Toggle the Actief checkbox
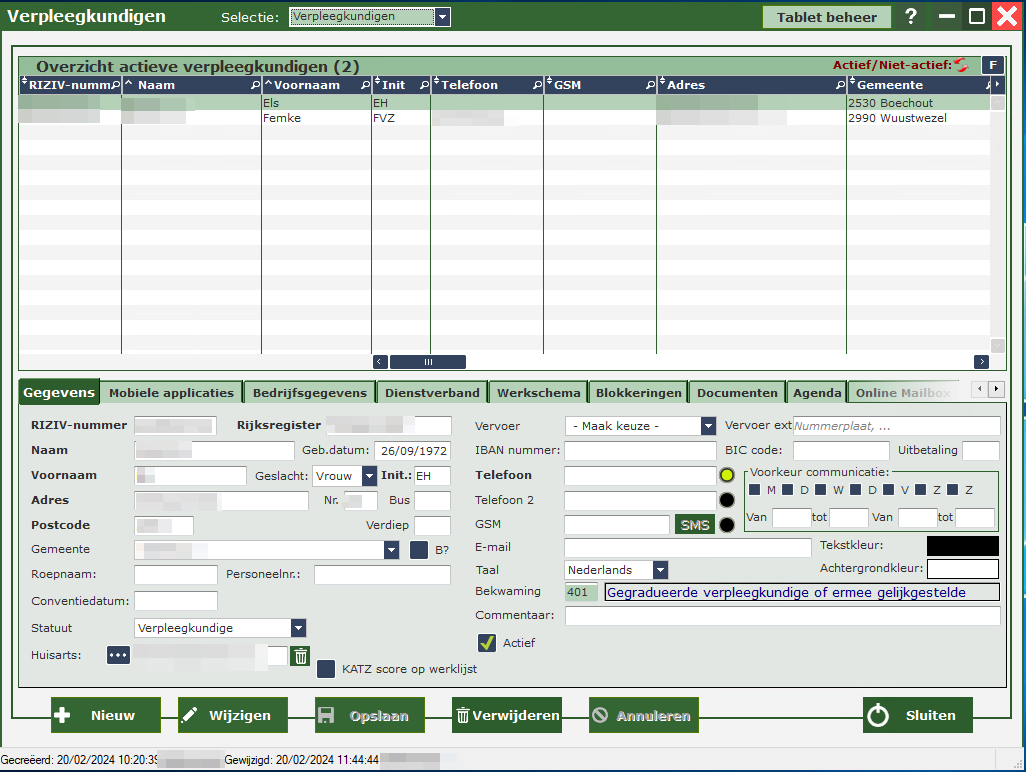The height and width of the screenshot is (772, 1026). 487,643
